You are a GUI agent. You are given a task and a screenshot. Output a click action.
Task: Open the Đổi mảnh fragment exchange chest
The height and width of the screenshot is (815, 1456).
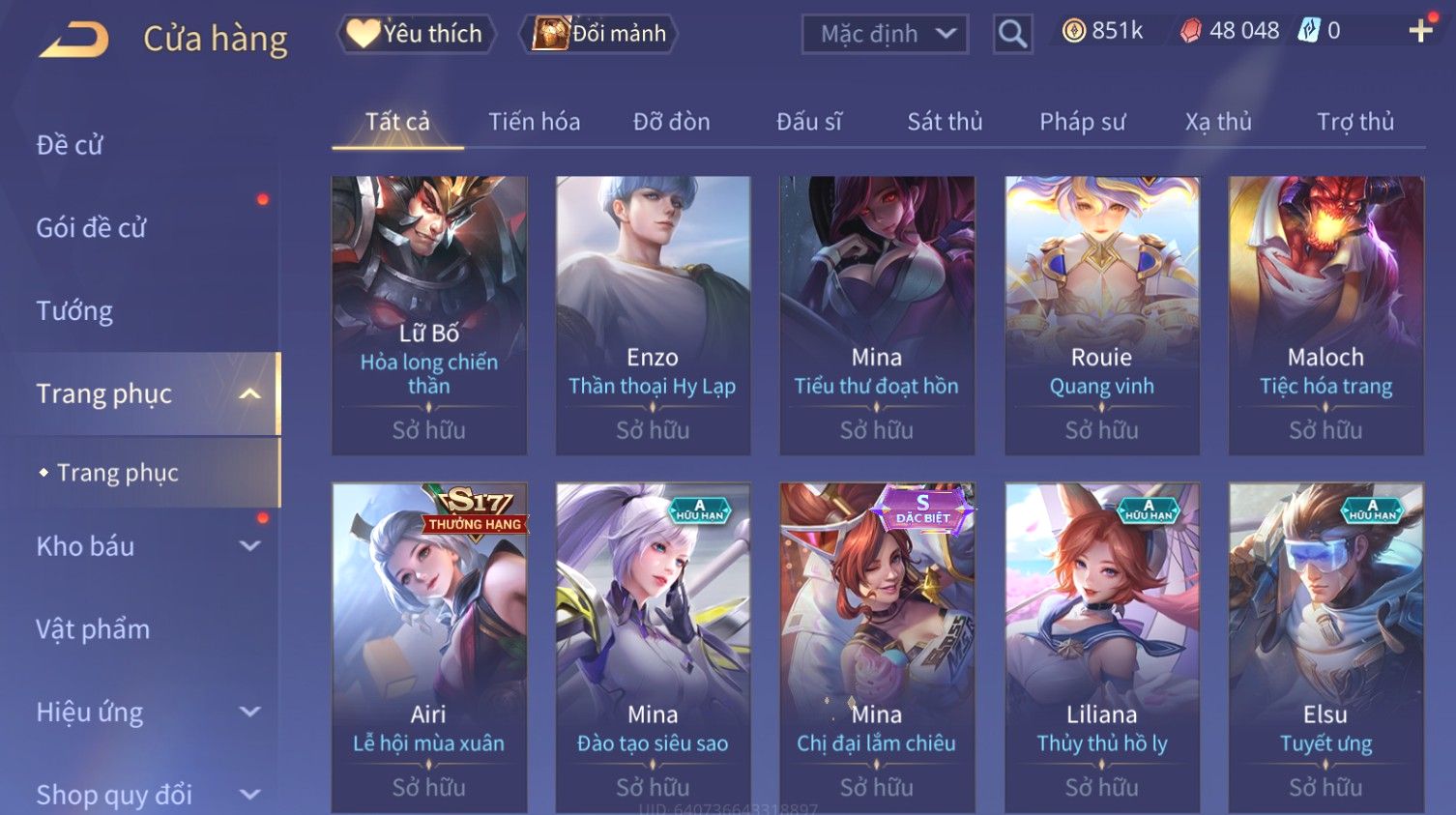pyautogui.click(x=598, y=34)
